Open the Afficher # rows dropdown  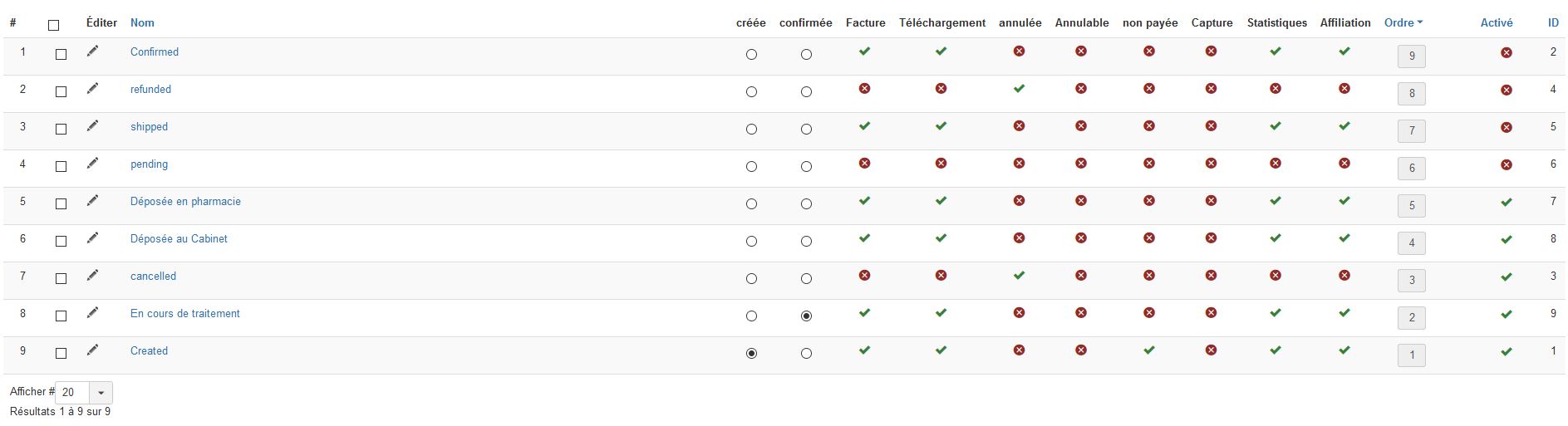[101, 393]
